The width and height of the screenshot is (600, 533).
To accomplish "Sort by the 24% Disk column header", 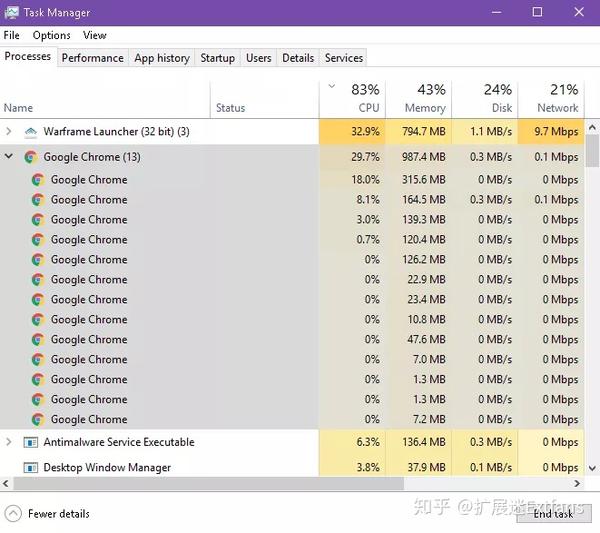I will (484, 99).
